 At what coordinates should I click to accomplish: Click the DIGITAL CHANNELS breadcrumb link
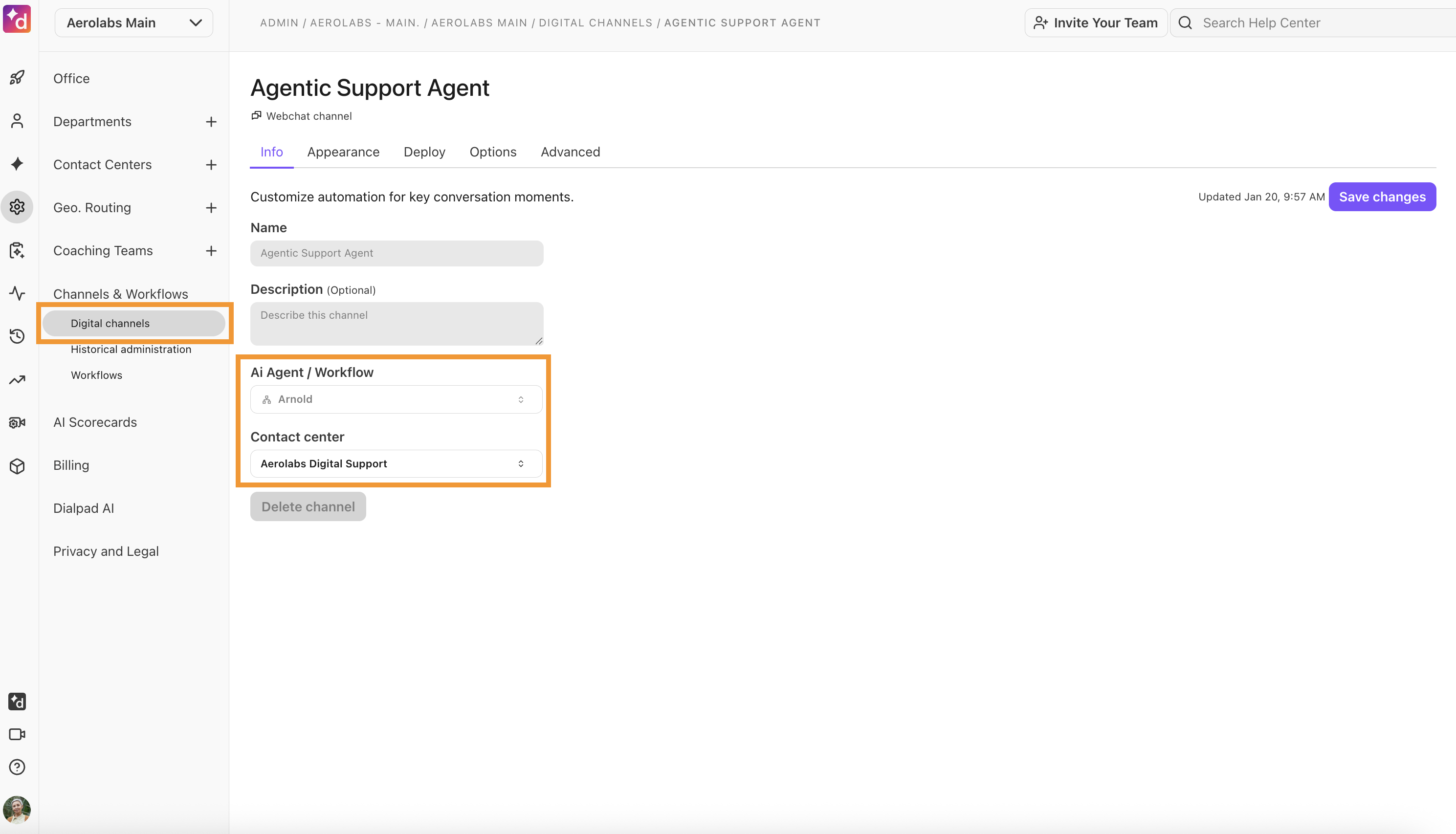coord(596,23)
